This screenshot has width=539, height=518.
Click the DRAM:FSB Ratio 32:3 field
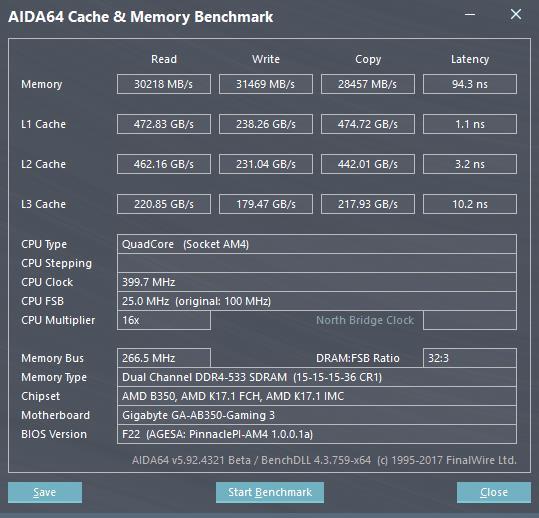point(470,358)
